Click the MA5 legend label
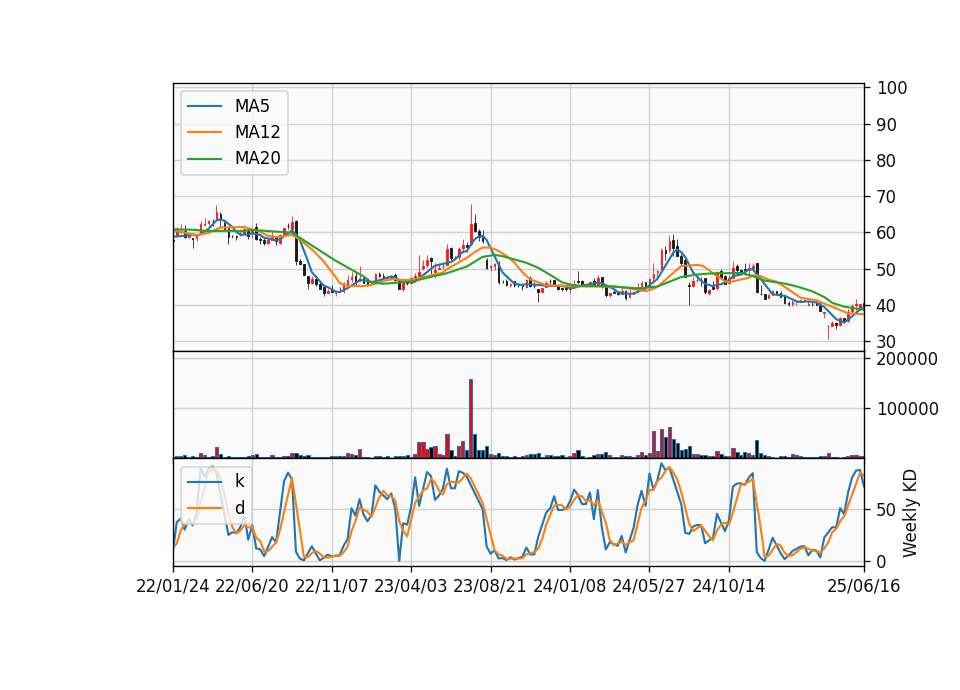Image resolution: width=960 pixels, height=690 pixels. (x=252, y=106)
